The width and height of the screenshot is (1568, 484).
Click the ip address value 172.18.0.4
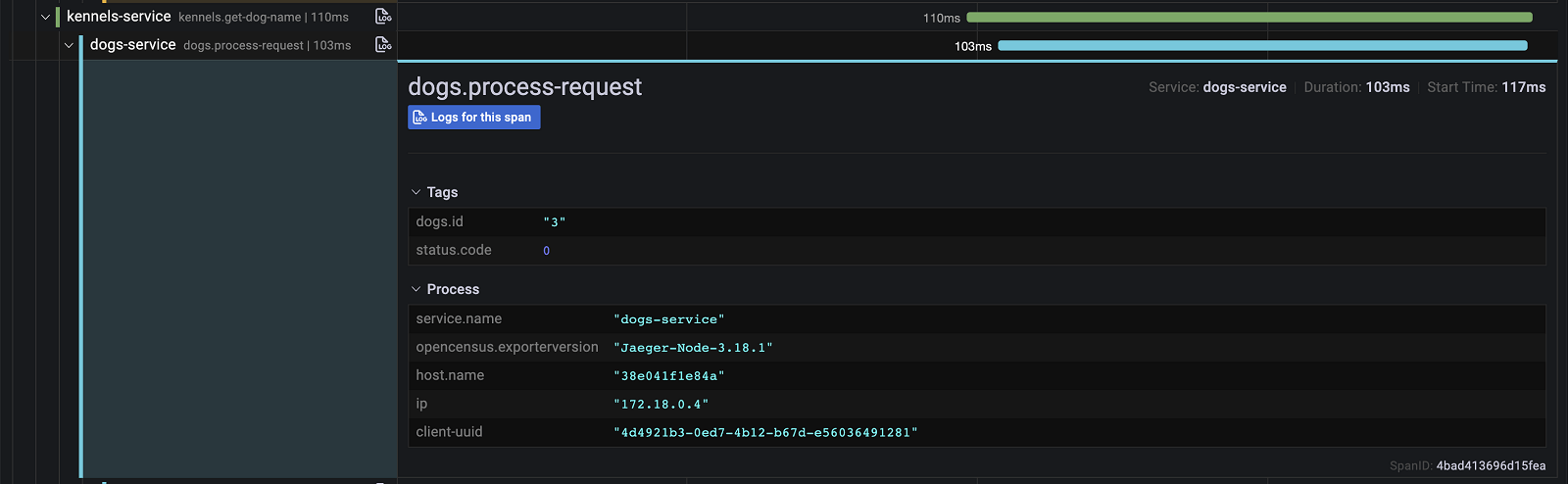[661, 405]
